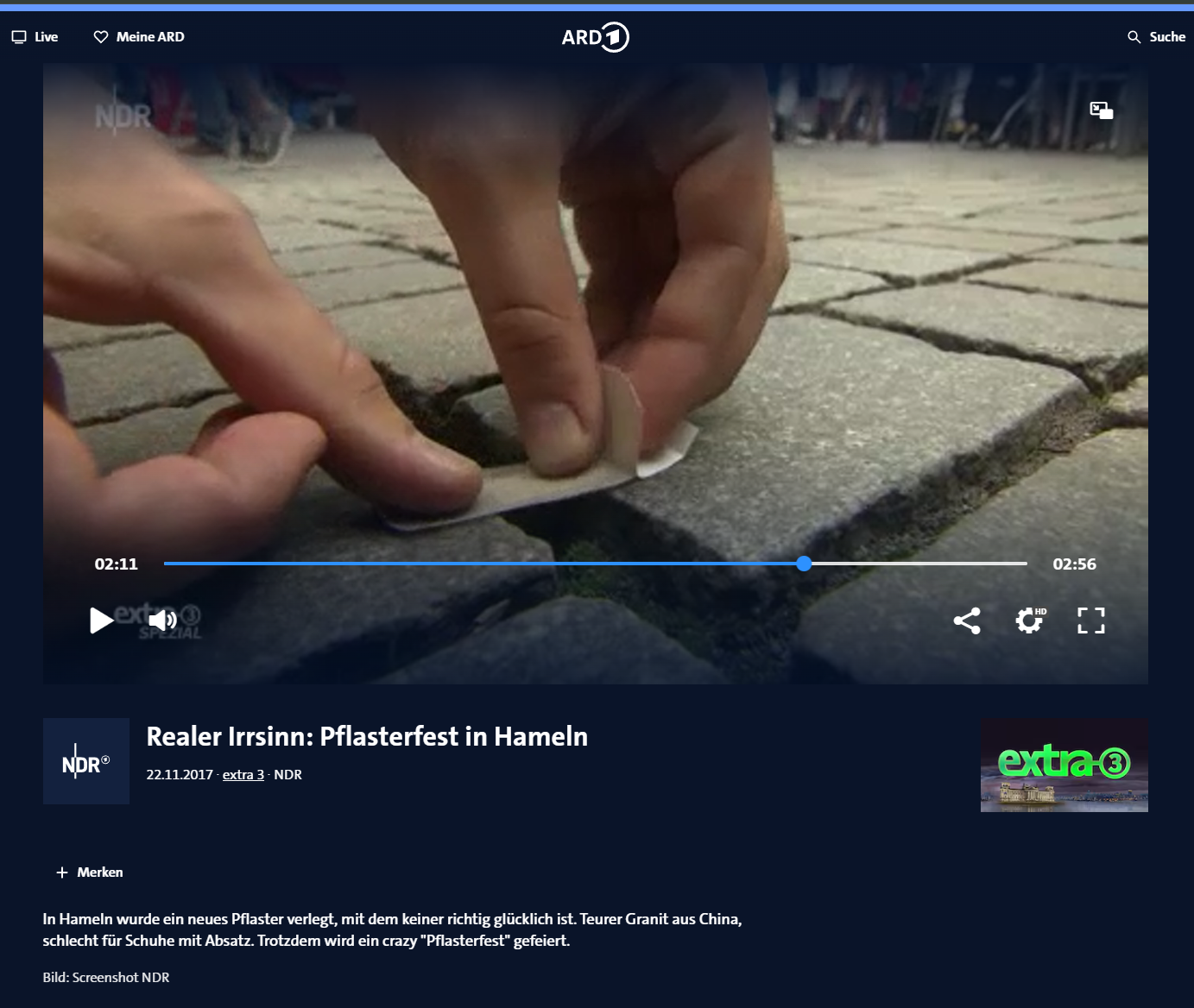The height and width of the screenshot is (1008, 1194).
Task: Click the Bild: Screenshot NDR credit
Action: 106,978
